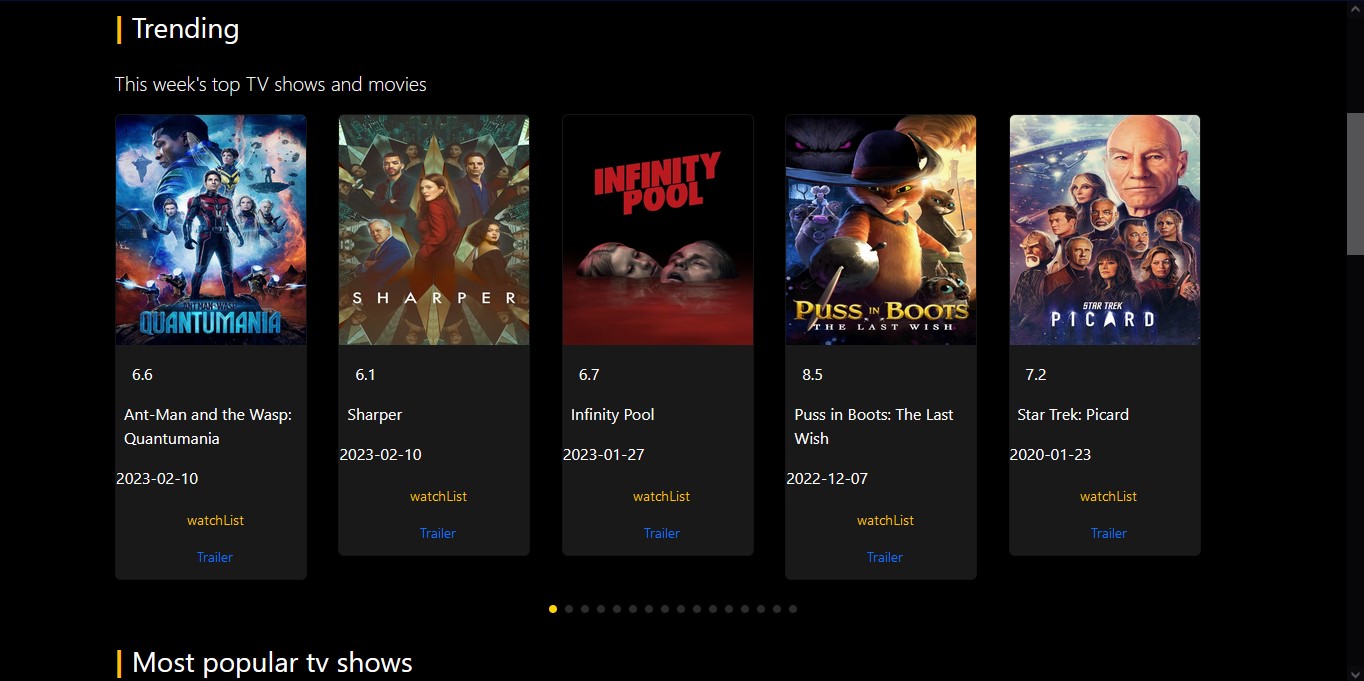The width and height of the screenshot is (1364, 681).
Task: Select the 'Puss in Boots: The Last Wish' title
Action: click(x=874, y=426)
